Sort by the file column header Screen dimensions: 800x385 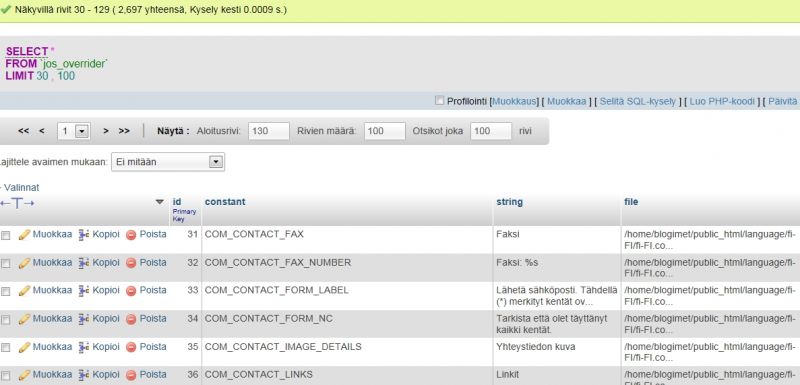click(631, 202)
